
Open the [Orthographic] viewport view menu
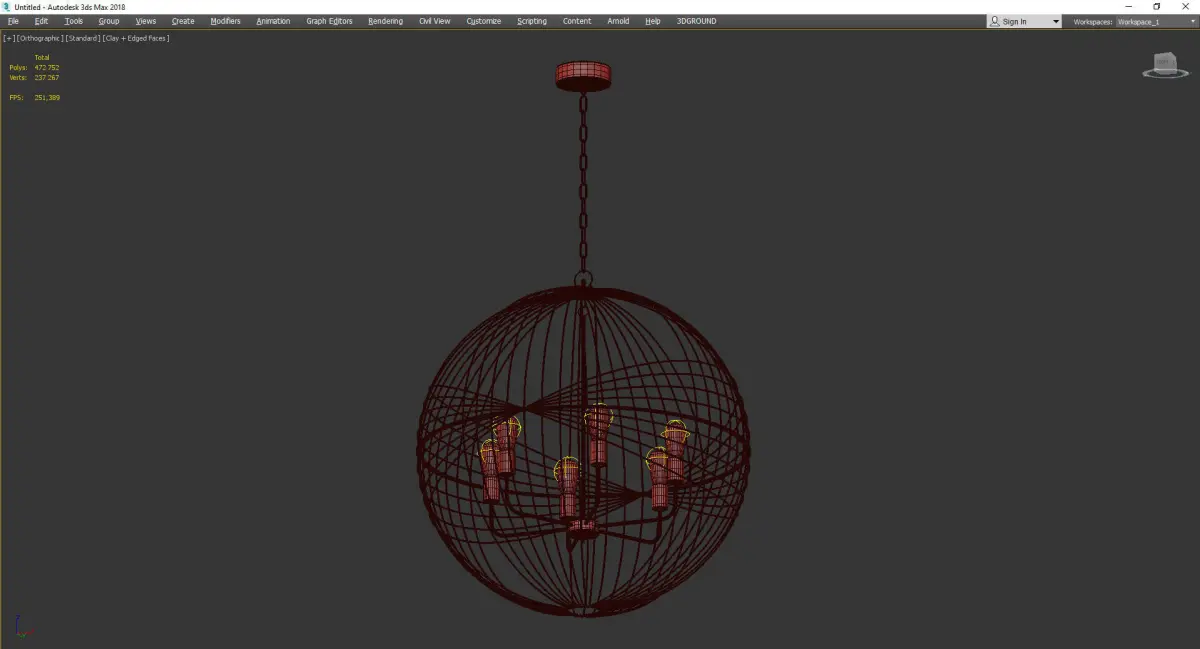click(40, 38)
